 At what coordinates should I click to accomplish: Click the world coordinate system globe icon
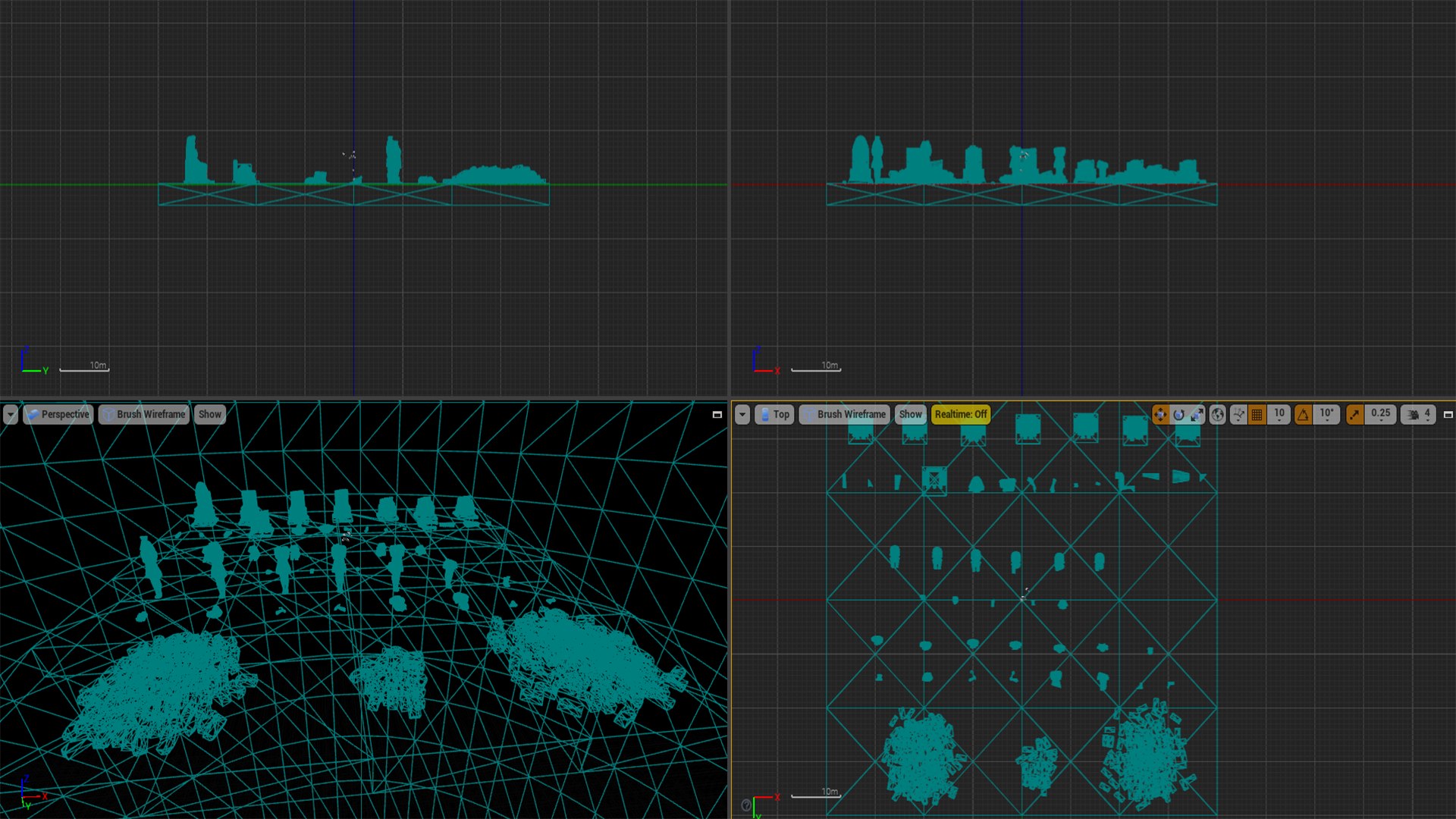coord(1218,414)
